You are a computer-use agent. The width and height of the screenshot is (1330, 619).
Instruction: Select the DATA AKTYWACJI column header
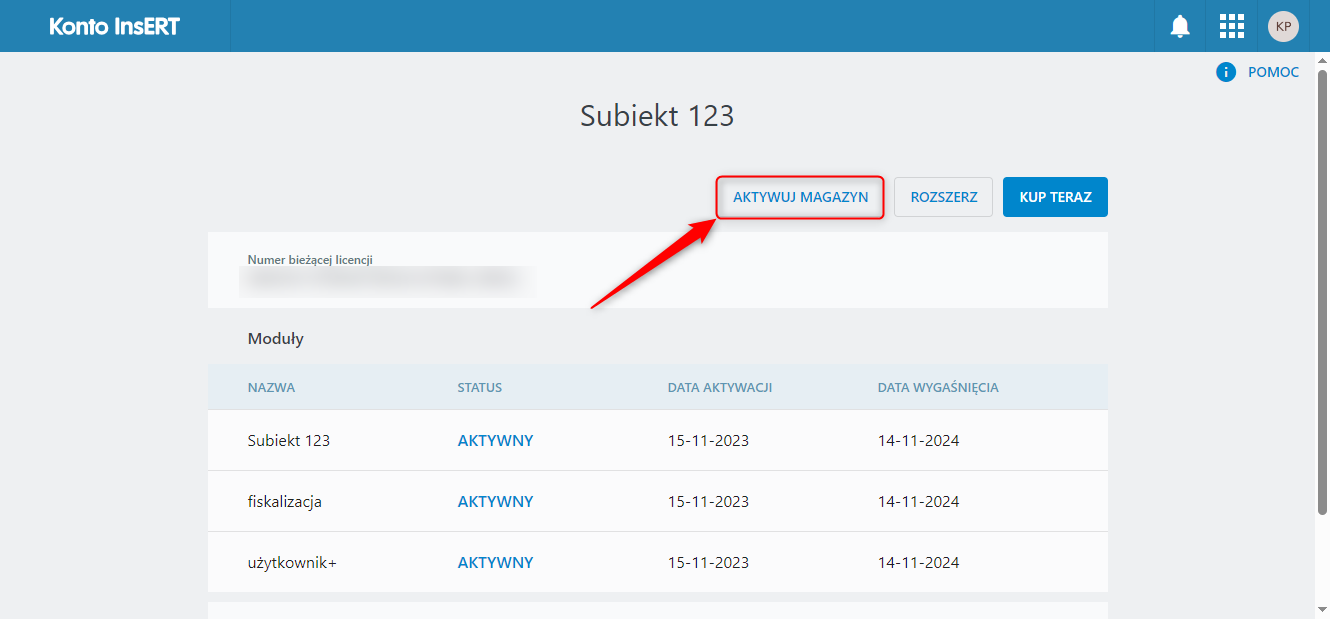click(720, 387)
